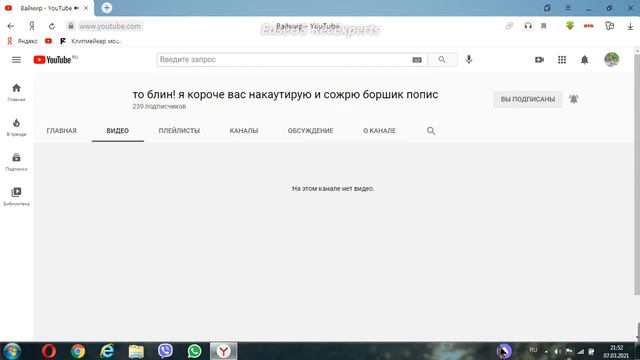The image size is (640, 360).
Task: Open the Библиотека library sidebar item
Action: (x=16, y=196)
